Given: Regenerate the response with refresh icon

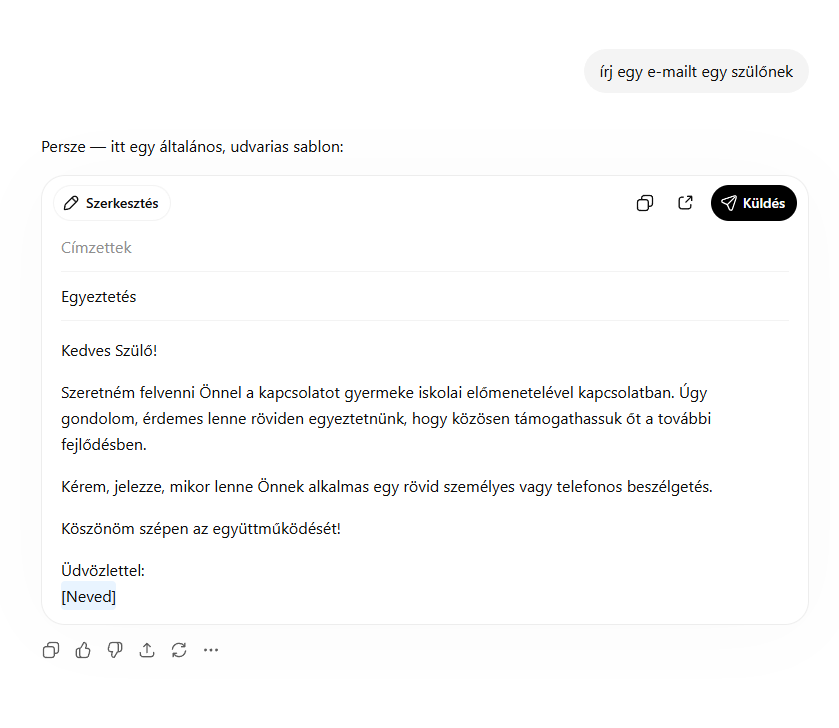Looking at the screenshot, I should click(179, 650).
